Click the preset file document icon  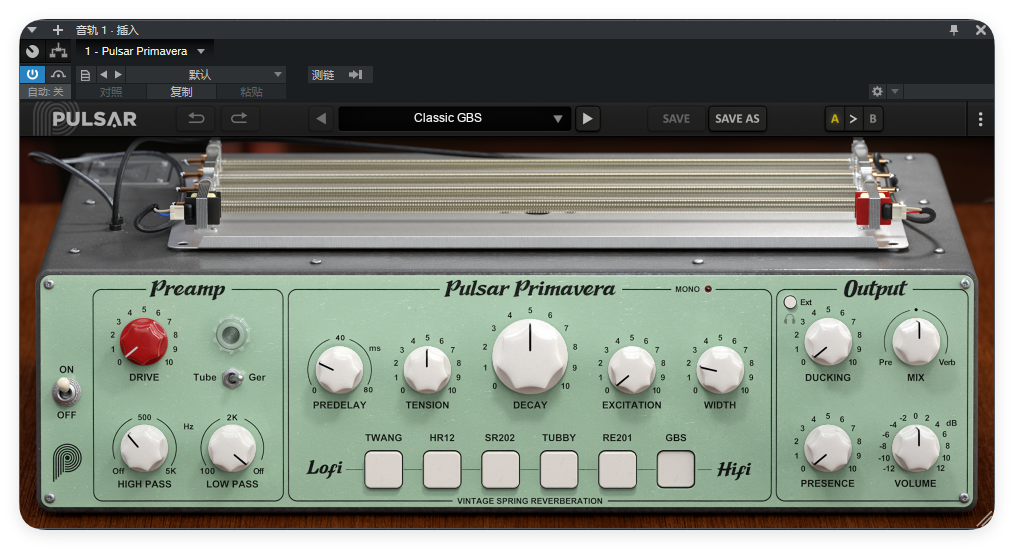pyautogui.click(x=85, y=75)
